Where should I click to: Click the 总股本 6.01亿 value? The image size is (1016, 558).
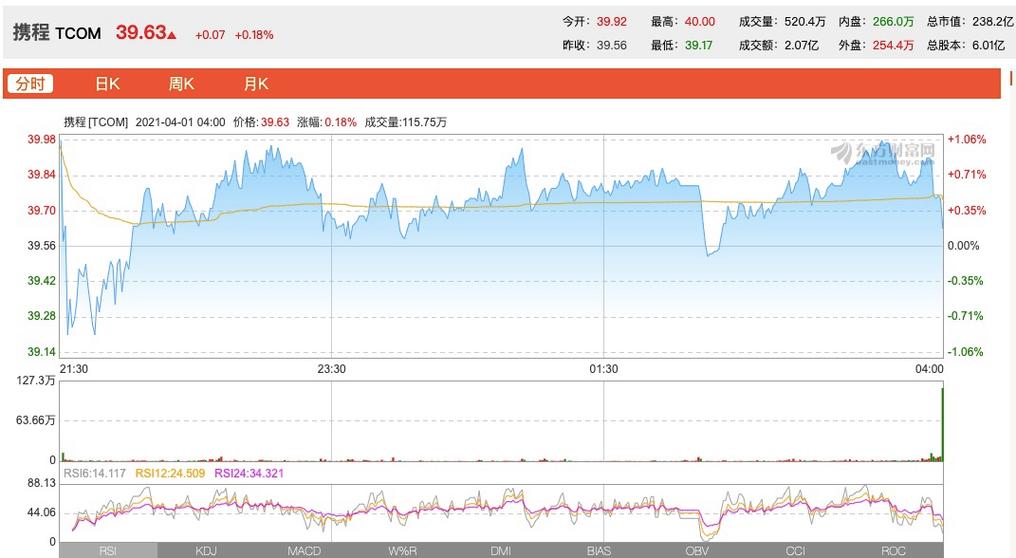point(989,45)
